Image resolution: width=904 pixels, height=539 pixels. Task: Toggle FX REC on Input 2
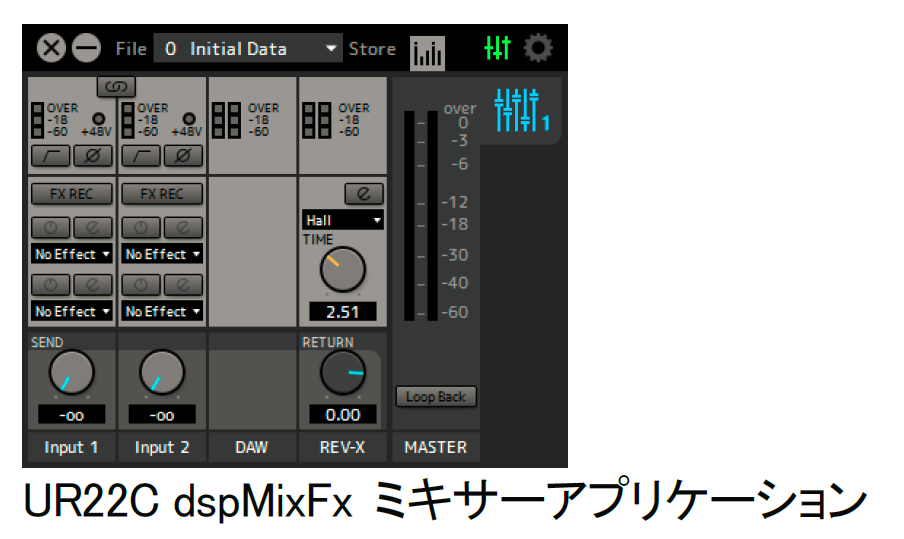[x=162, y=194]
